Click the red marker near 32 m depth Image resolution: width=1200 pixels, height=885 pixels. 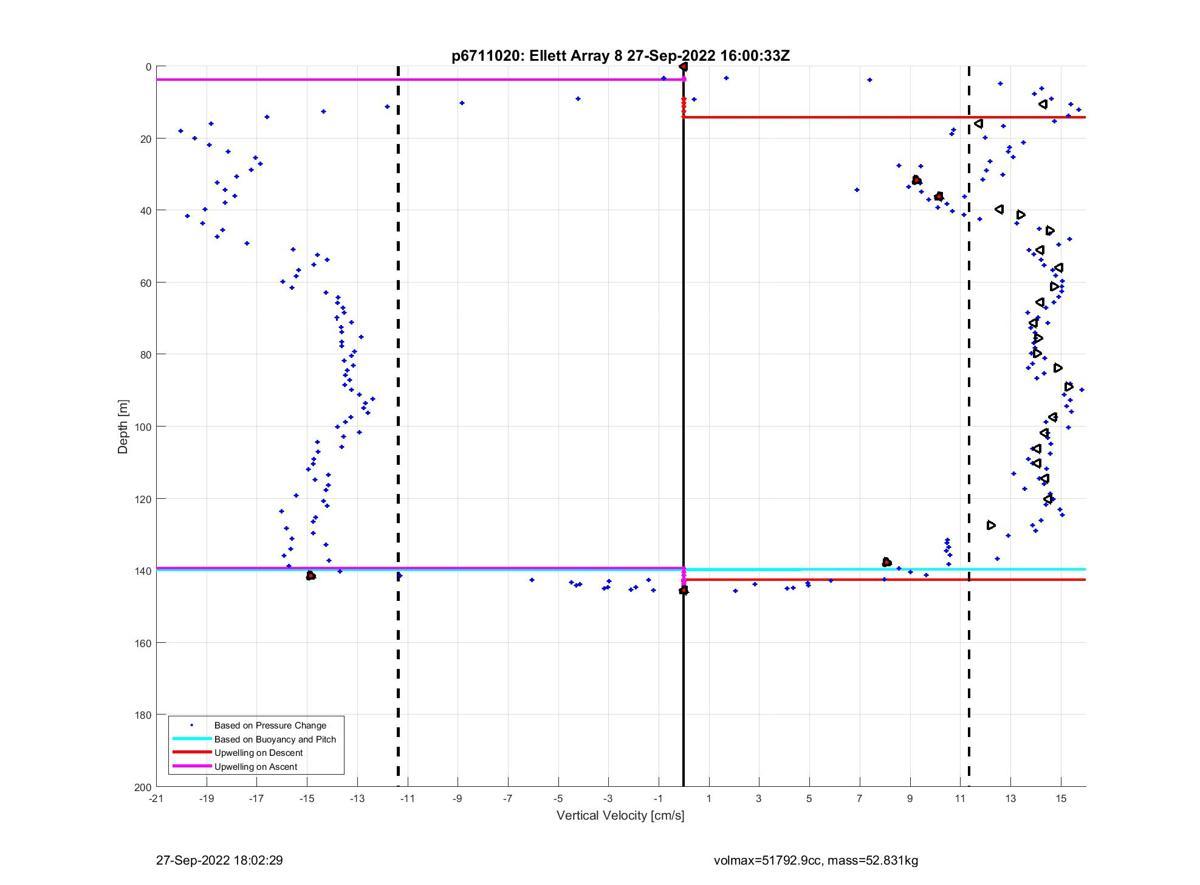(917, 180)
